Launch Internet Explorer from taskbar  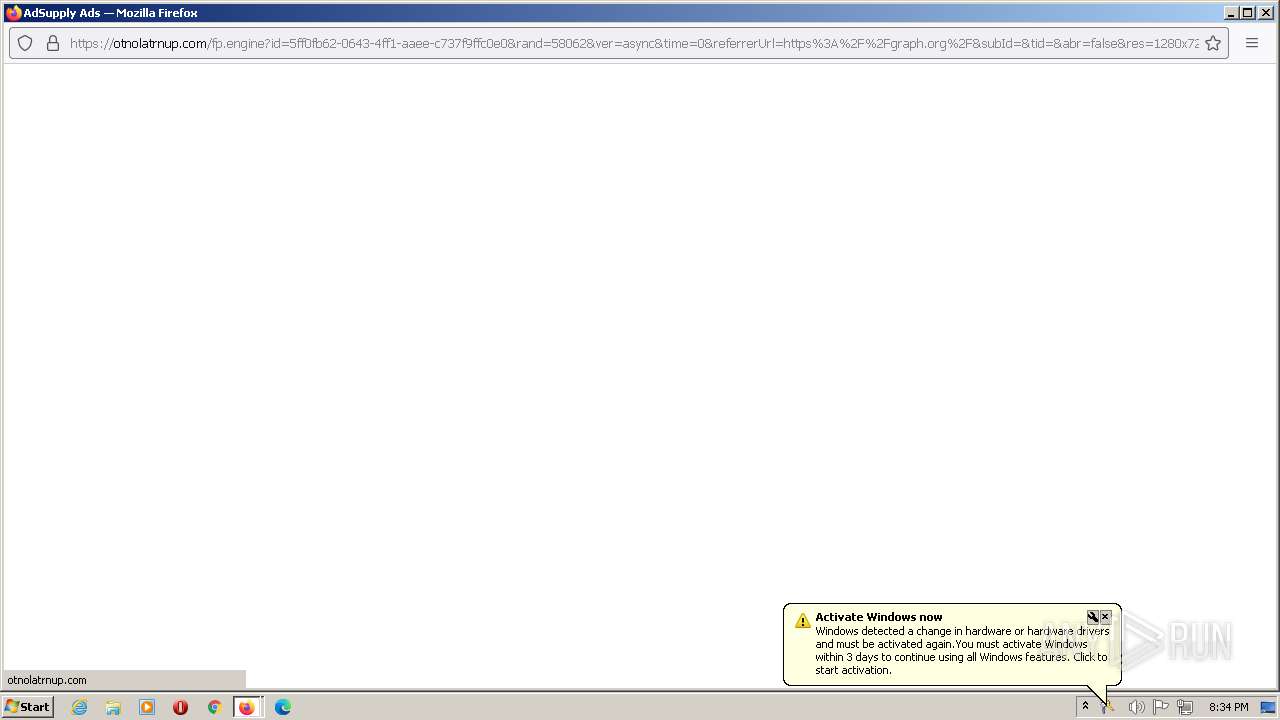(80, 707)
